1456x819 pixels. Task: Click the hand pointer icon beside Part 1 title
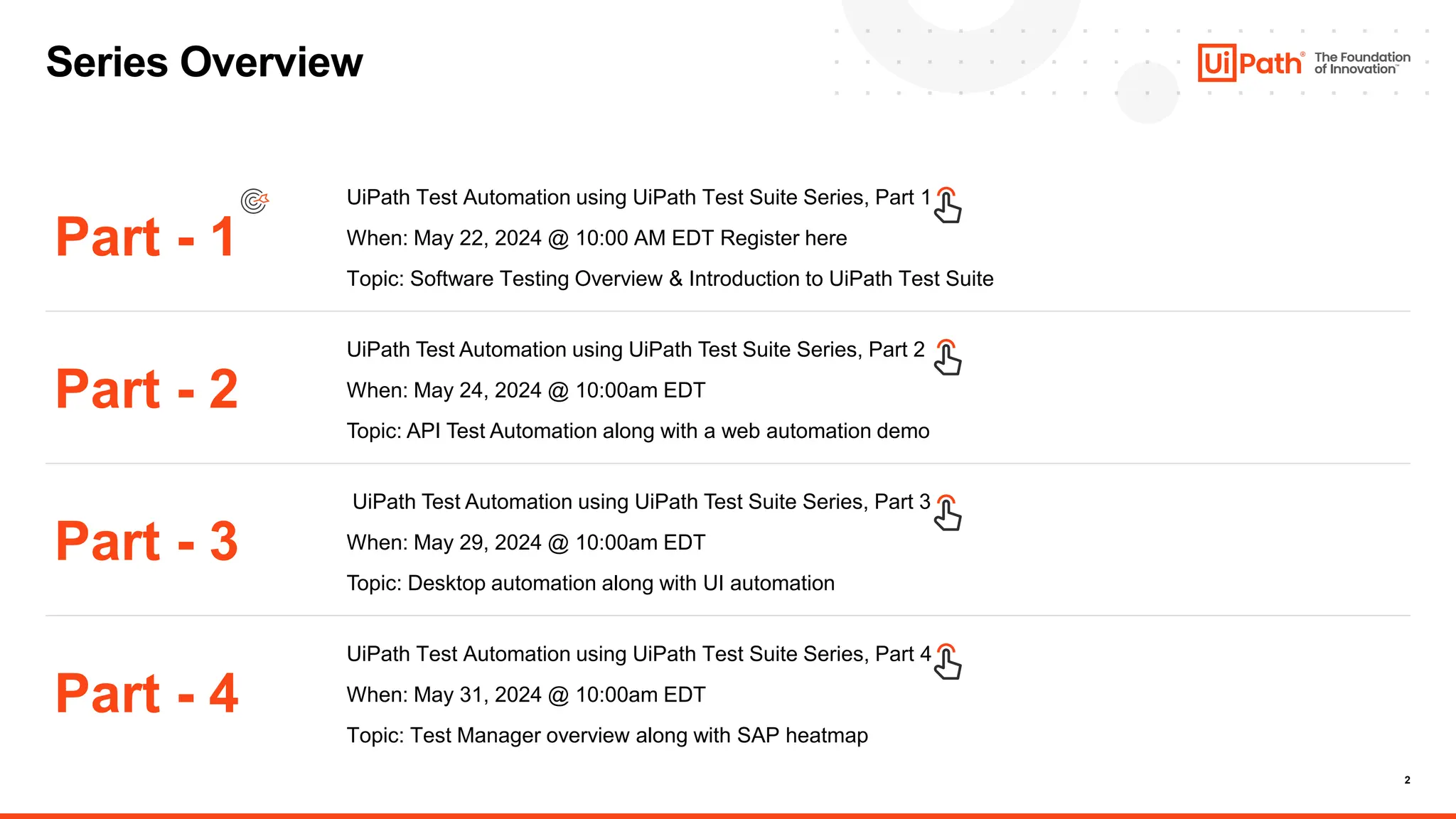[x=948, y=205]
